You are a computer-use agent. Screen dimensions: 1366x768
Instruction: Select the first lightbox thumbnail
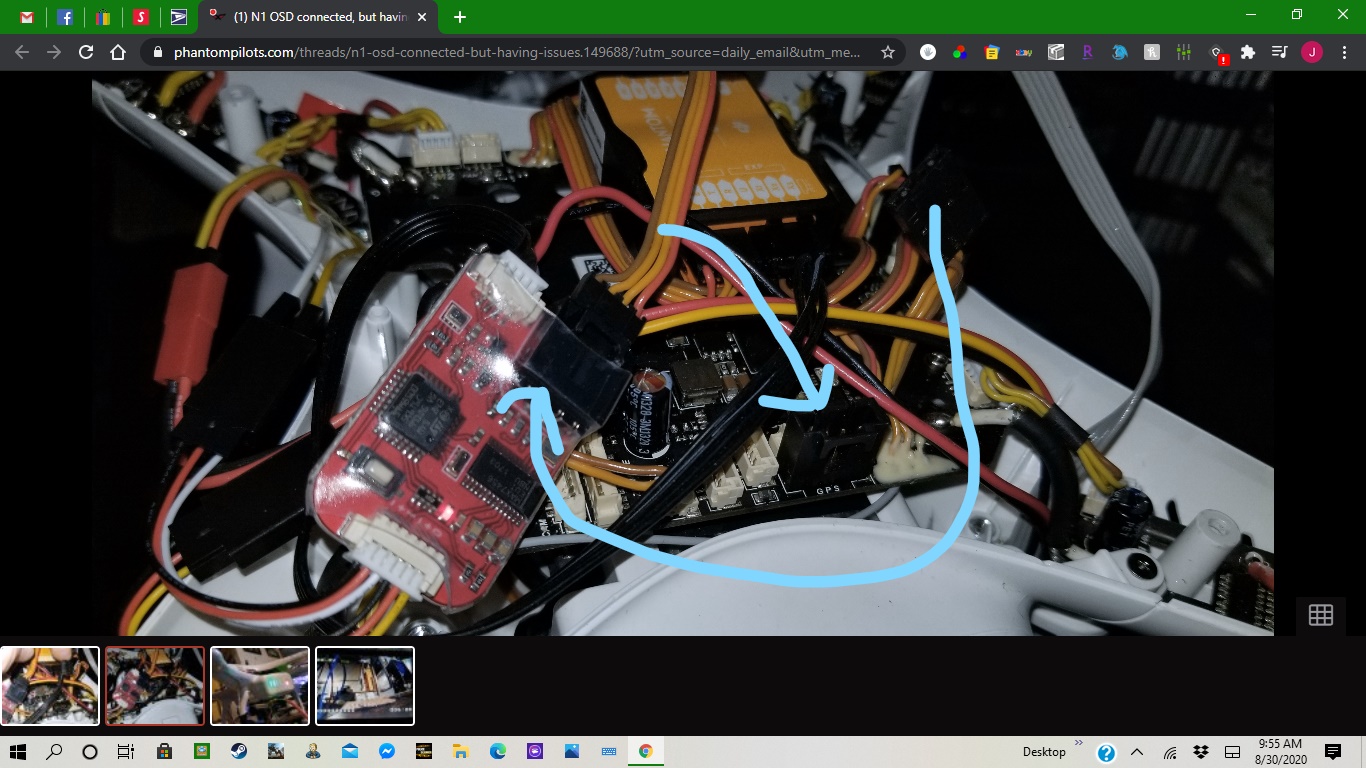tap(50, 686)
